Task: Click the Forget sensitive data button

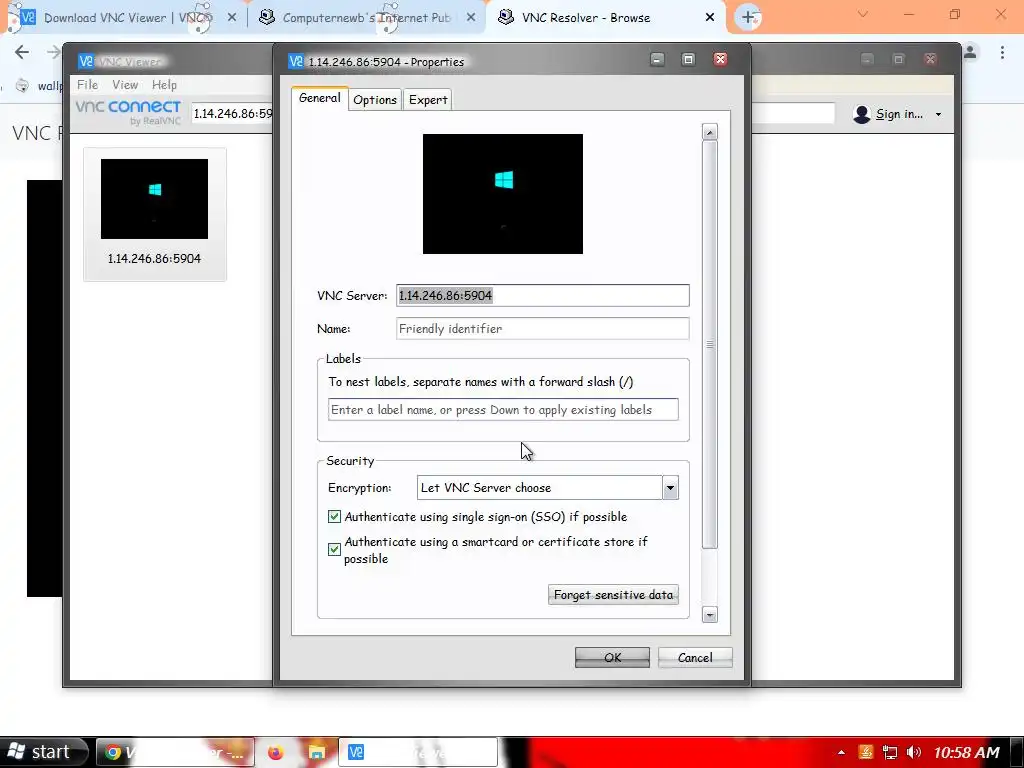Action: click(613, 594)
